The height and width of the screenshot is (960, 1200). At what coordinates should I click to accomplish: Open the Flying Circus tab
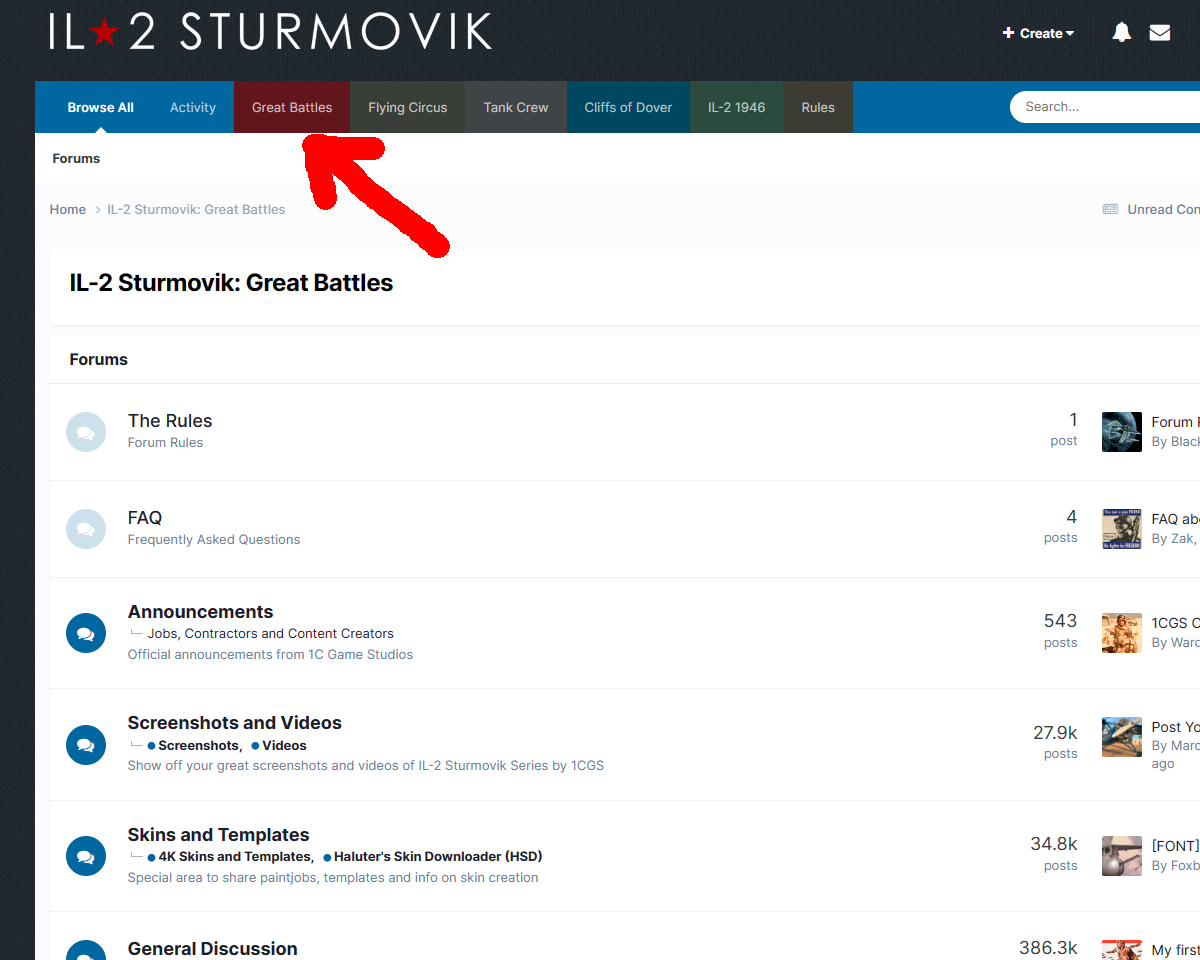click(408, 107)
